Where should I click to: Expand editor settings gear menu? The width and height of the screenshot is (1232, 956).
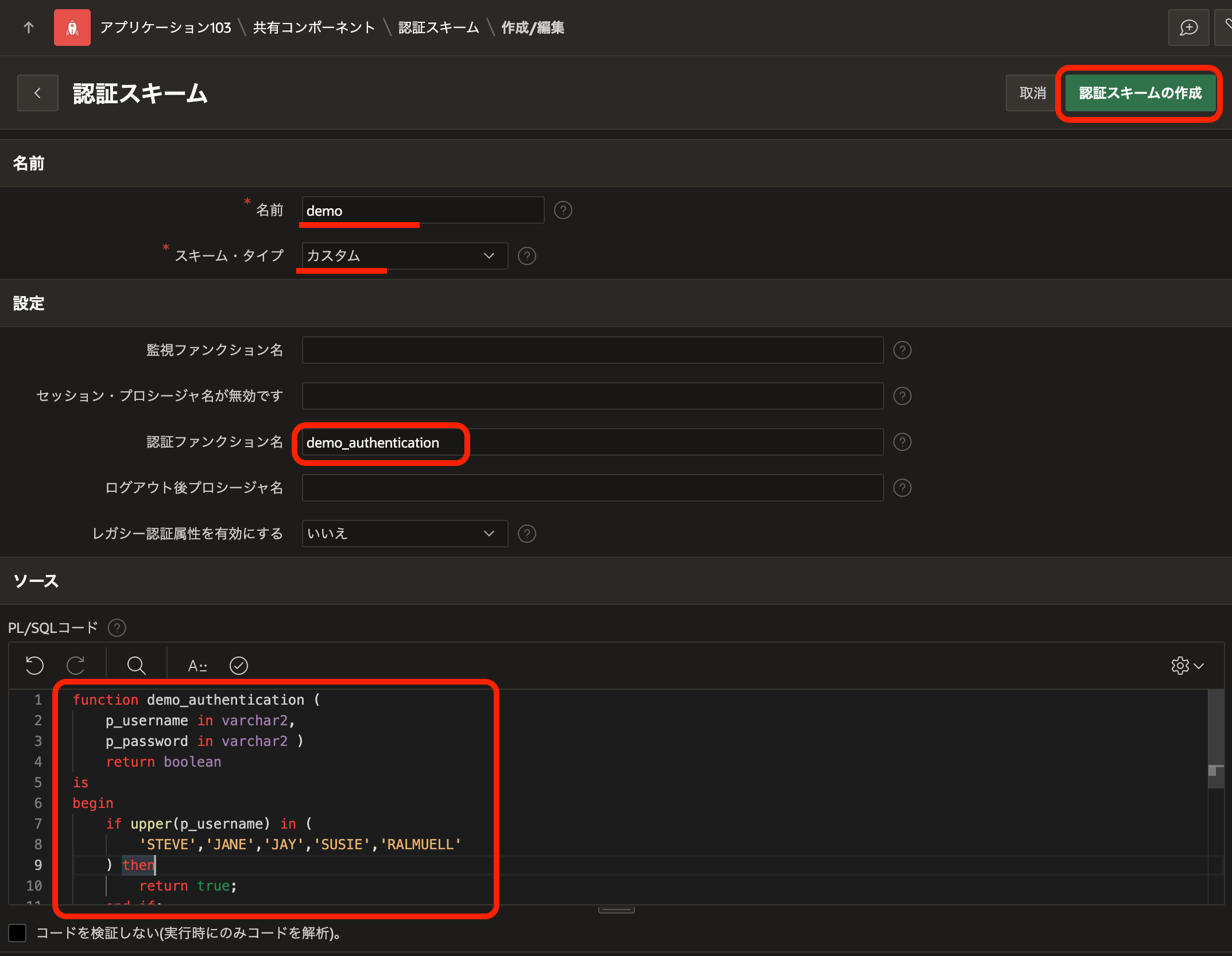tap(1187, 665)
